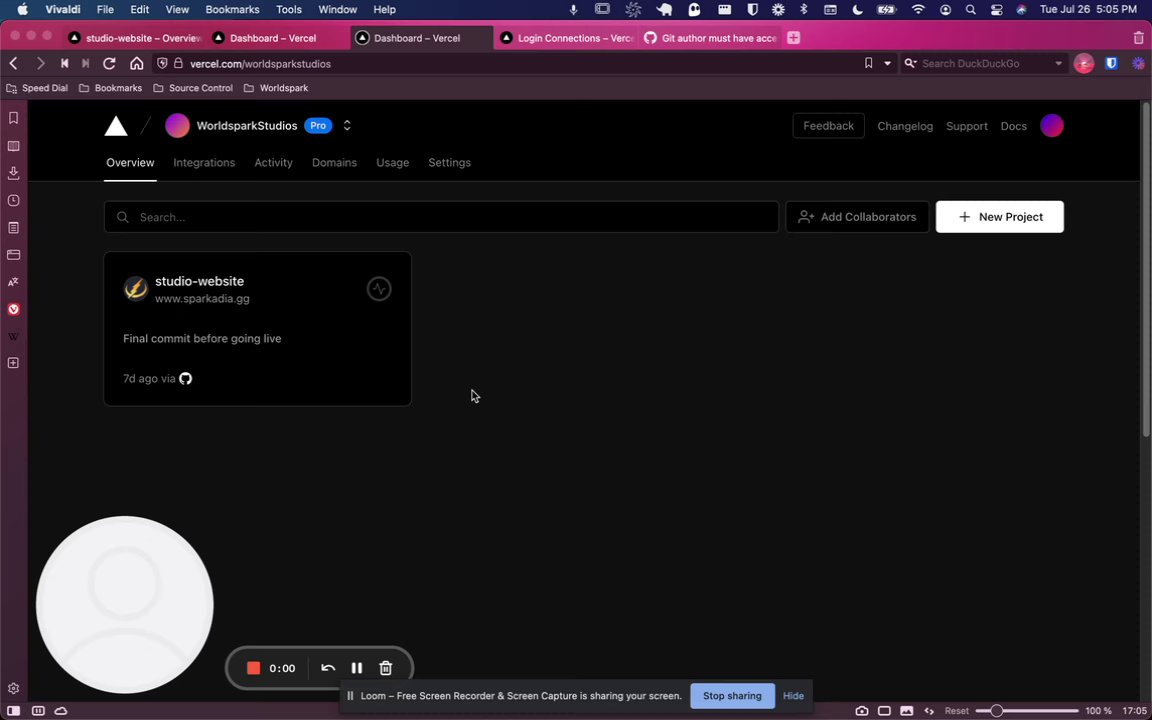Switch to the Domains tab
The width and height of the screenshot is (1152, 720).
point(334,162)
